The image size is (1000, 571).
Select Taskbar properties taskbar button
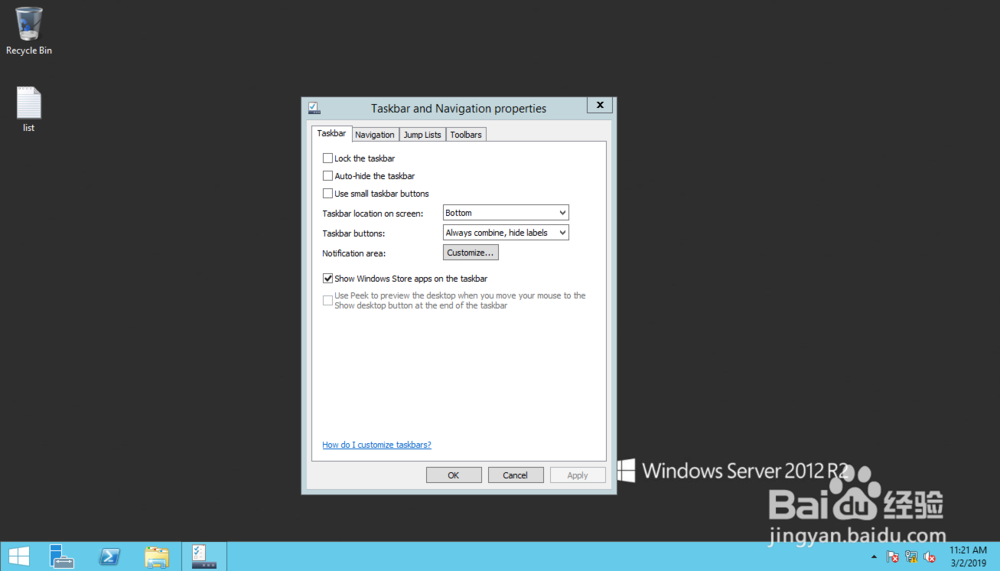[204, 556]
